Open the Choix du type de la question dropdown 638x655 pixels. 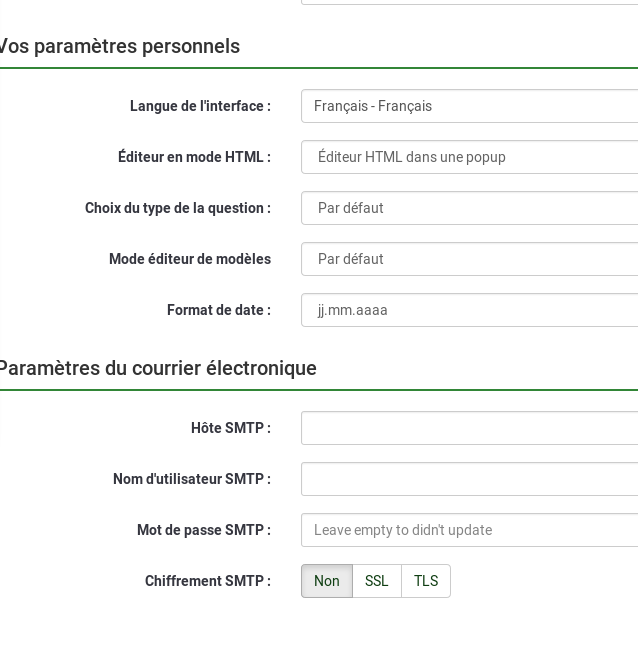click(x=469, y=208)
